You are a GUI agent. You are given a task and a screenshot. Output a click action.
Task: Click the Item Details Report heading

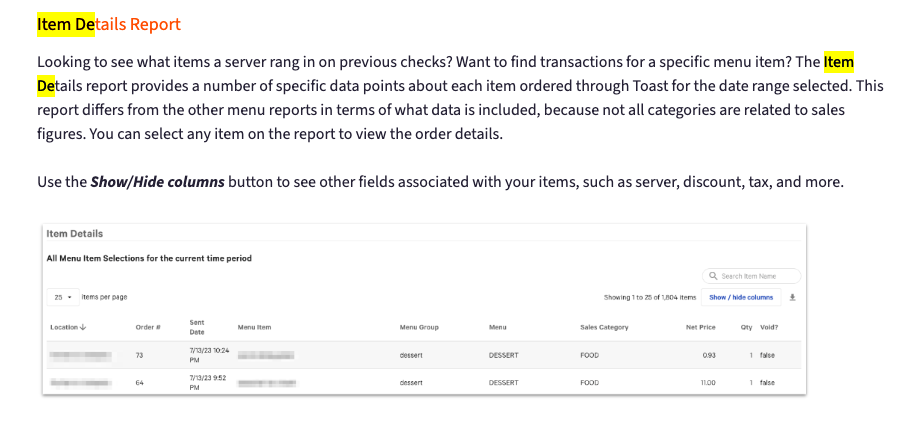[109, 24]
